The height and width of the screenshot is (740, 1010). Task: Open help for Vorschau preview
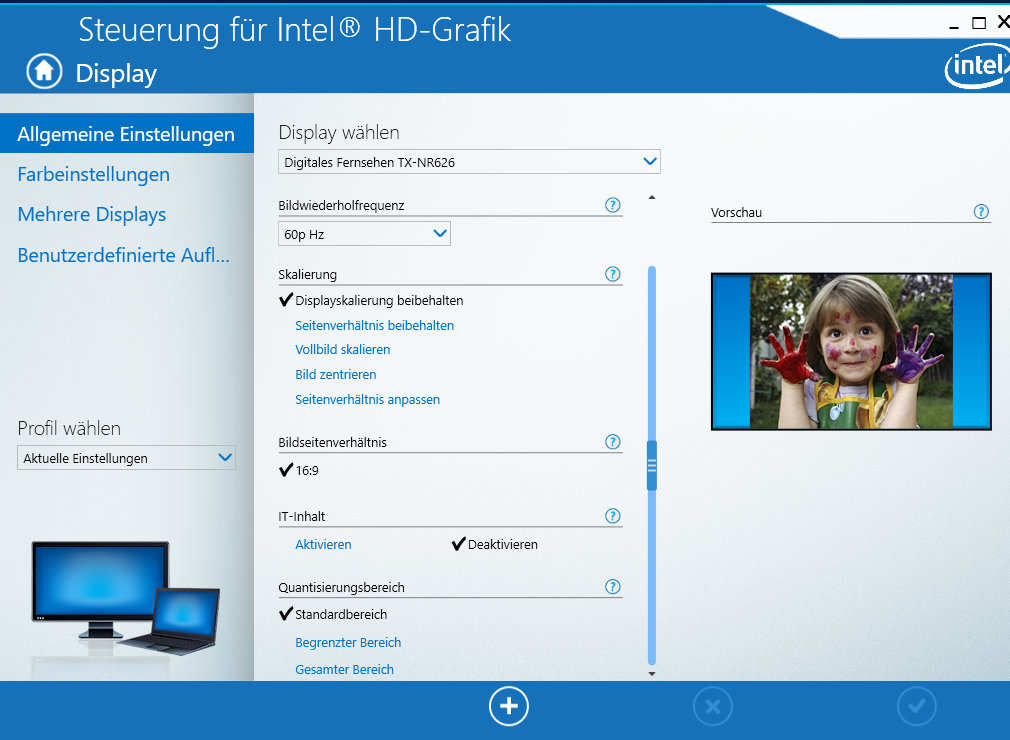pos(981,212)
